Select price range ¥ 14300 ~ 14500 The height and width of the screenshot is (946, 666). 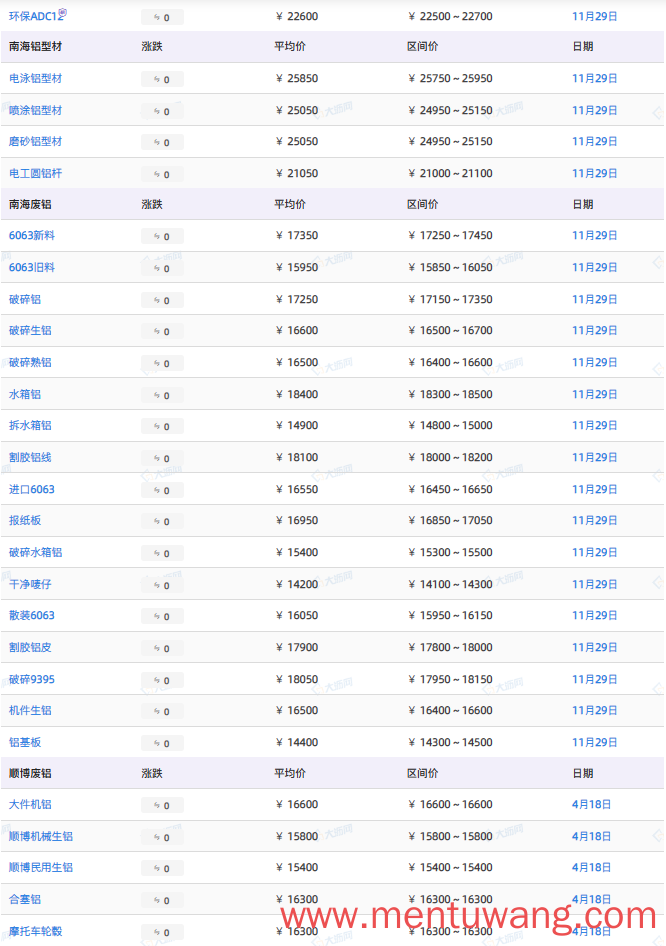pos(451,743)
